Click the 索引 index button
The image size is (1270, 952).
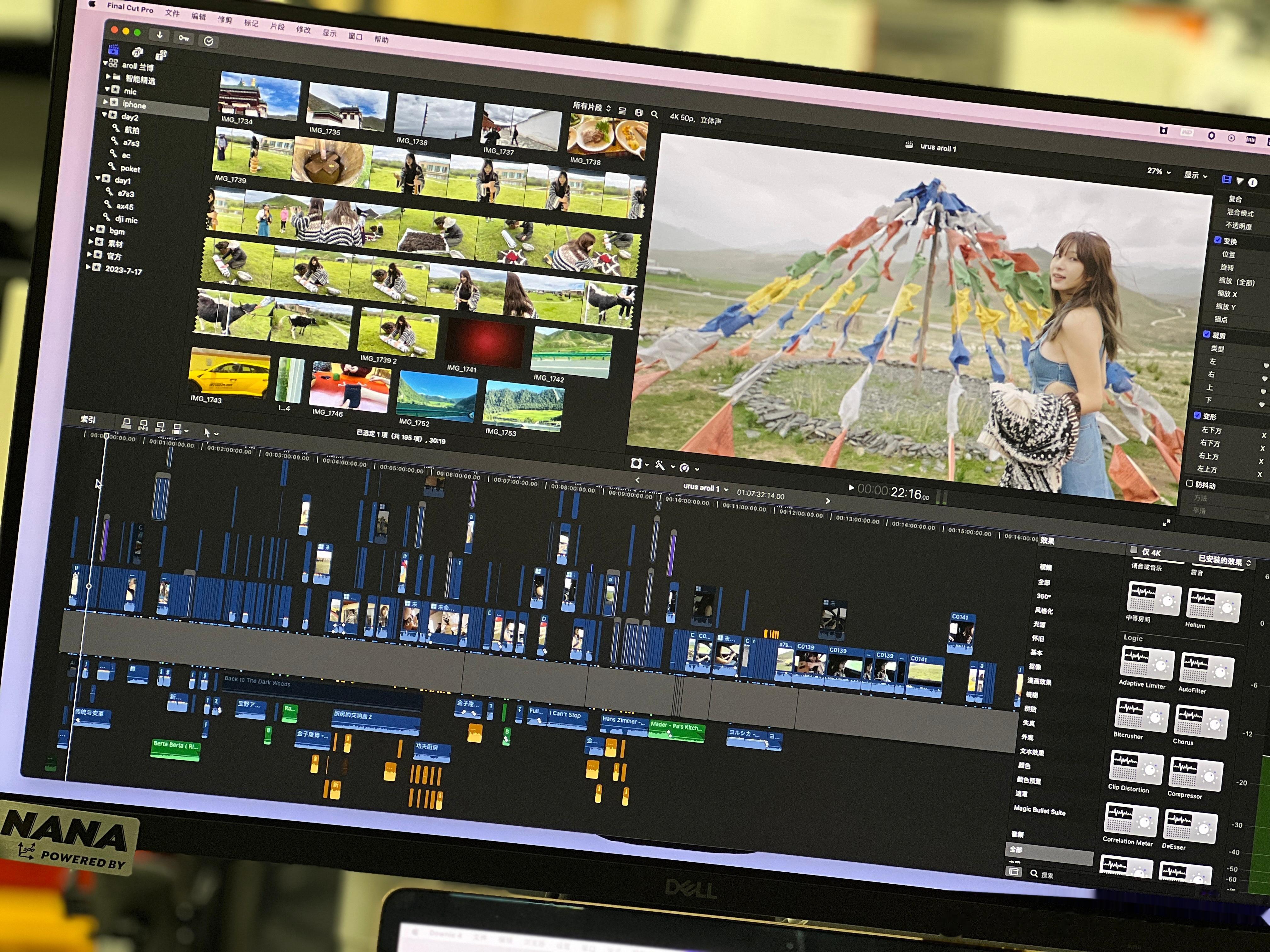[x=88, y=419]
